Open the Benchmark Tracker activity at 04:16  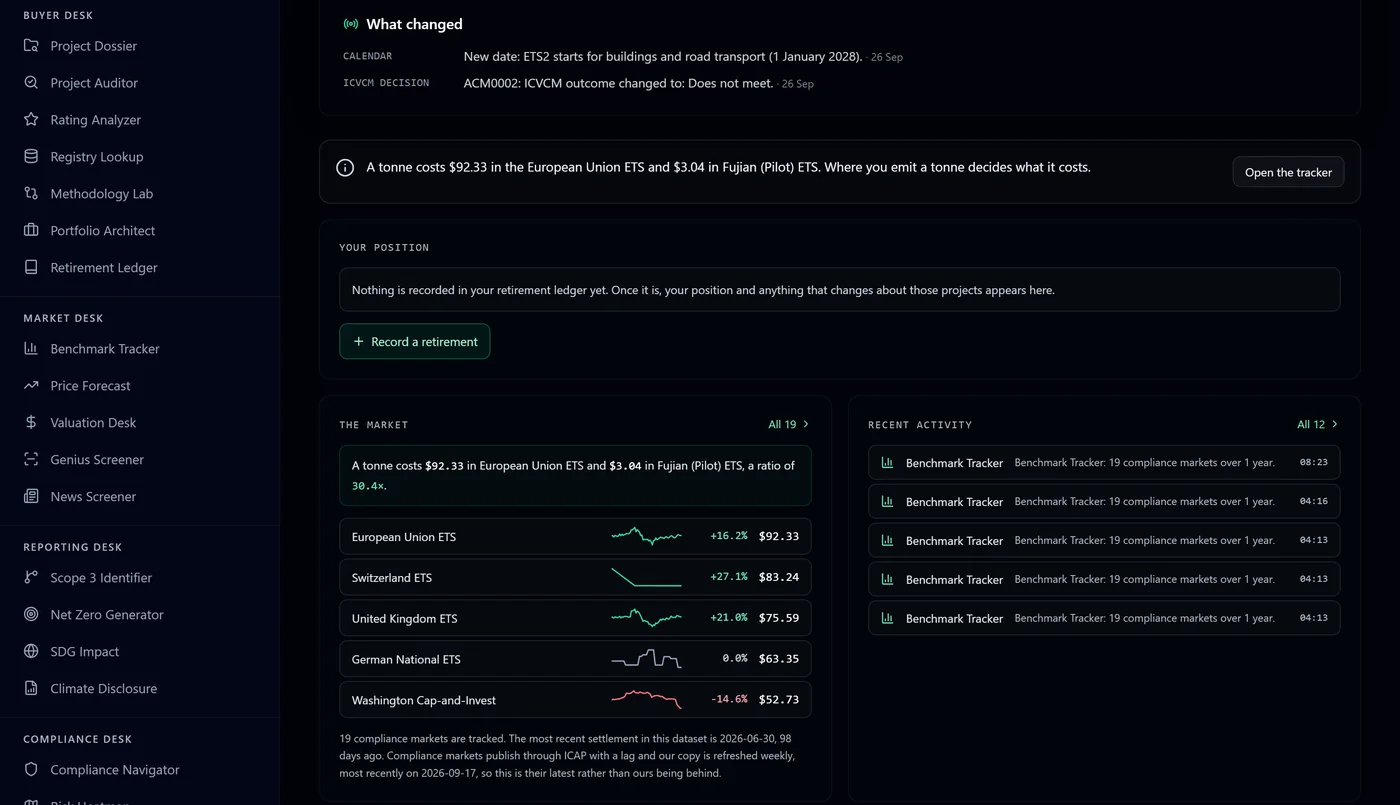pyautogui.click(x=1104, y=501)
